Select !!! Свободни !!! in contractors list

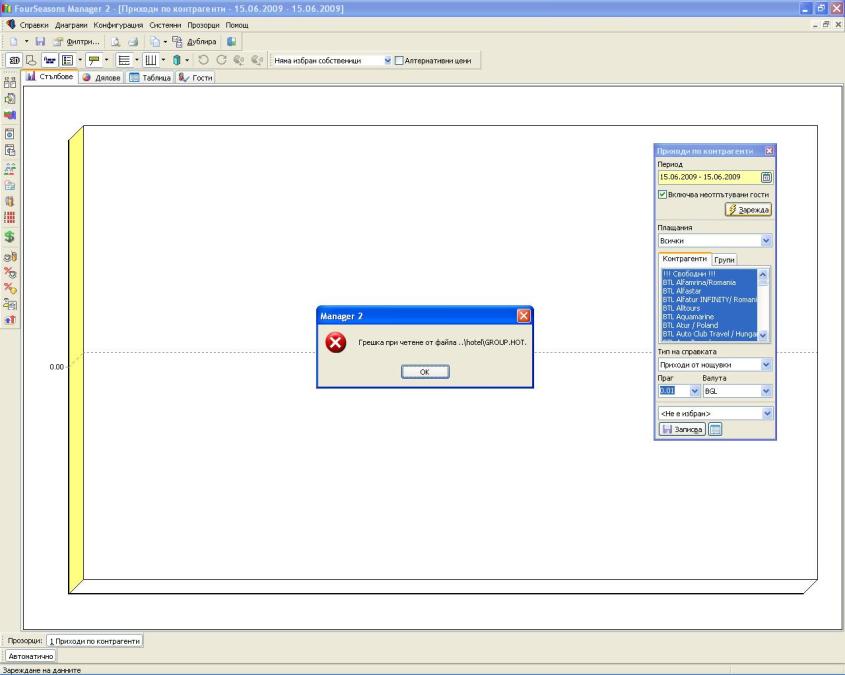[x=690, y=274]
